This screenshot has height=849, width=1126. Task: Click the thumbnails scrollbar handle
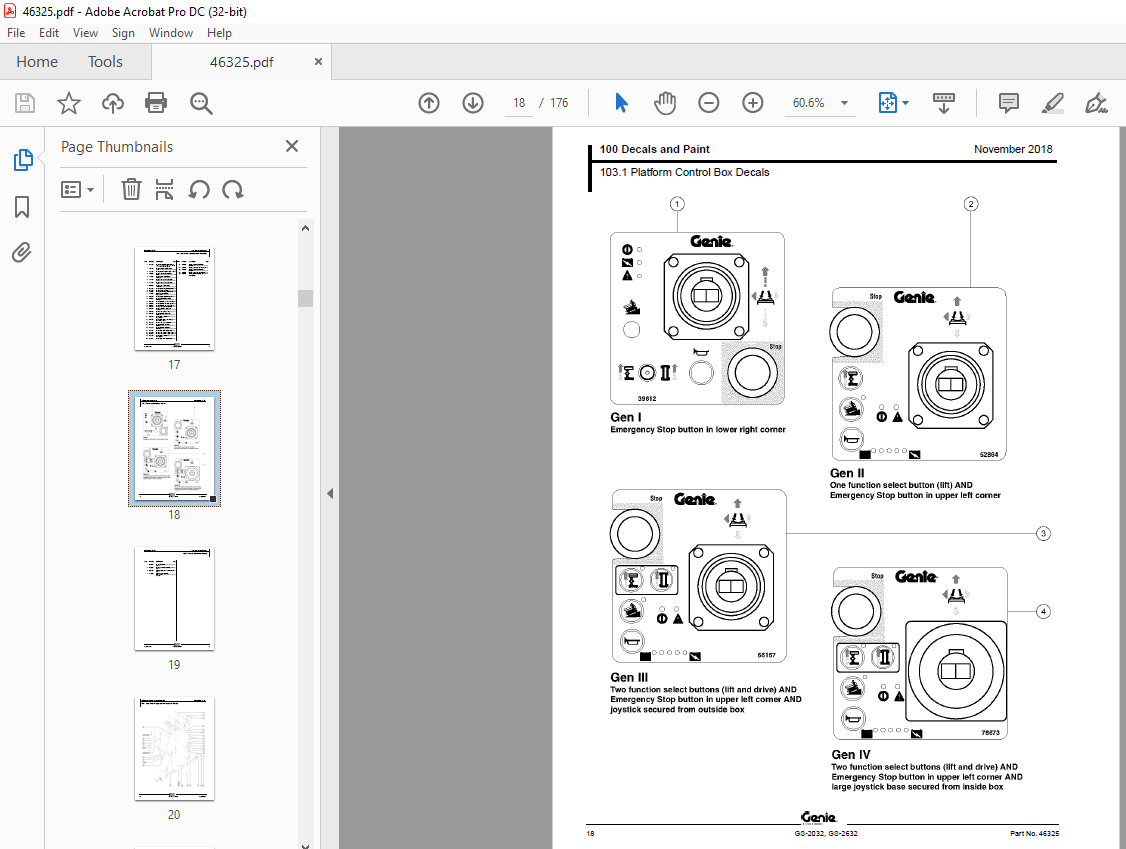[x=305, y=298]
